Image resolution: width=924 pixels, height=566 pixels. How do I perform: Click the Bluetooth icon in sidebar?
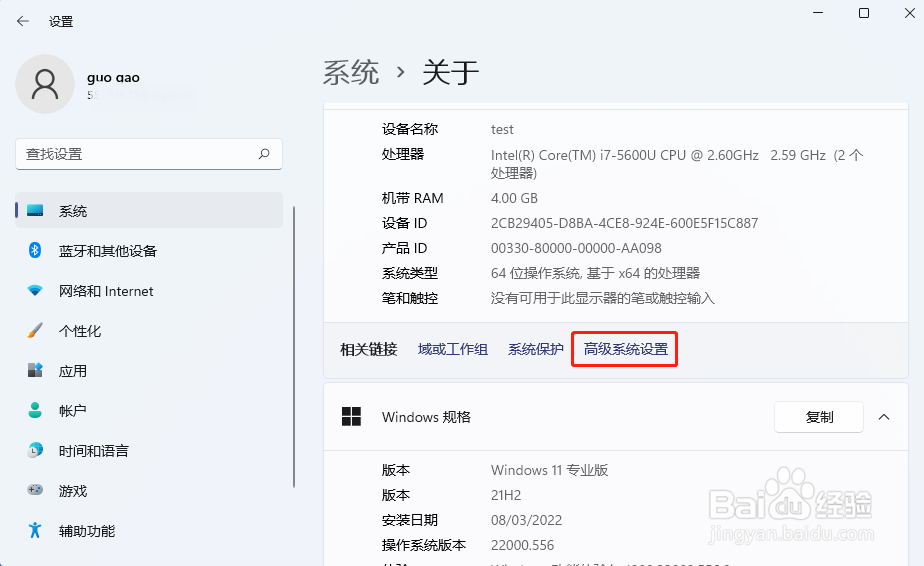click(35, 251)
